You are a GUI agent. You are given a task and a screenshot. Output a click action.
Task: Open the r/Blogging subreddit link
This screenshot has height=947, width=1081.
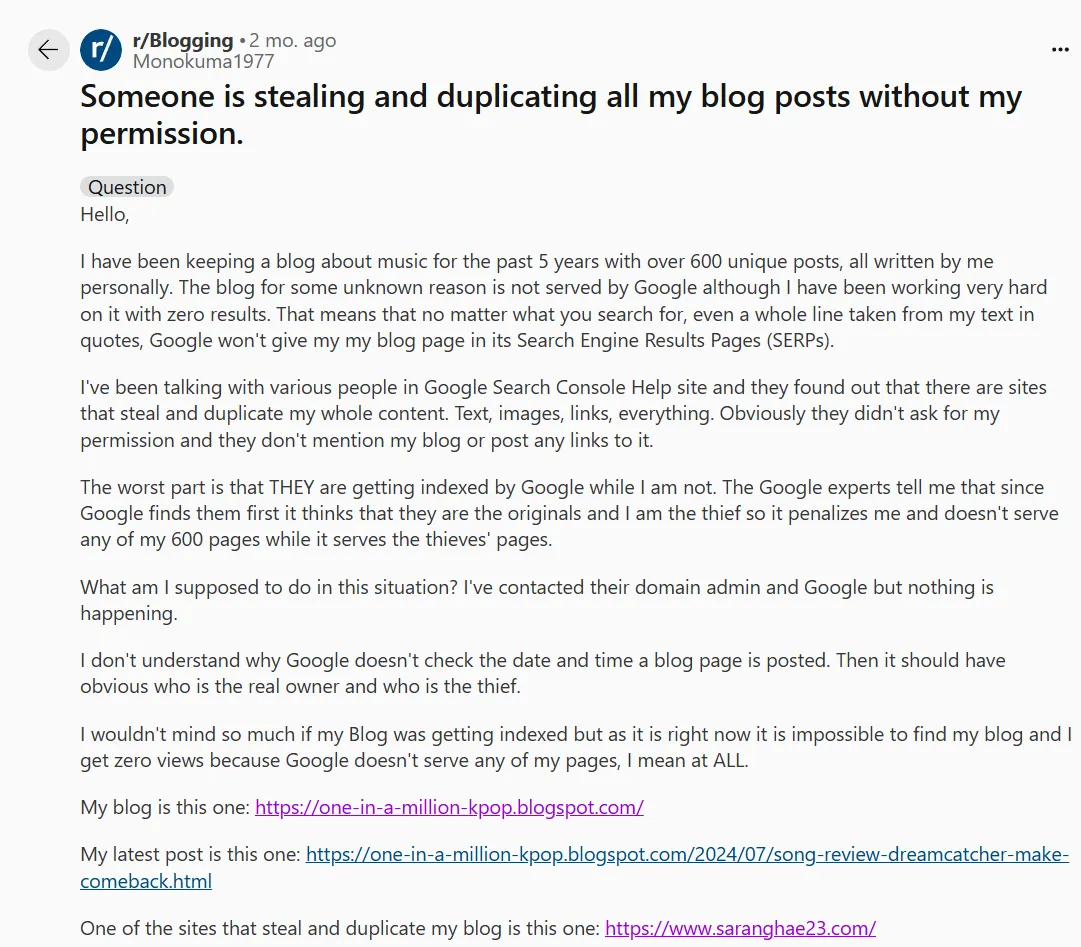pos(183,41)
